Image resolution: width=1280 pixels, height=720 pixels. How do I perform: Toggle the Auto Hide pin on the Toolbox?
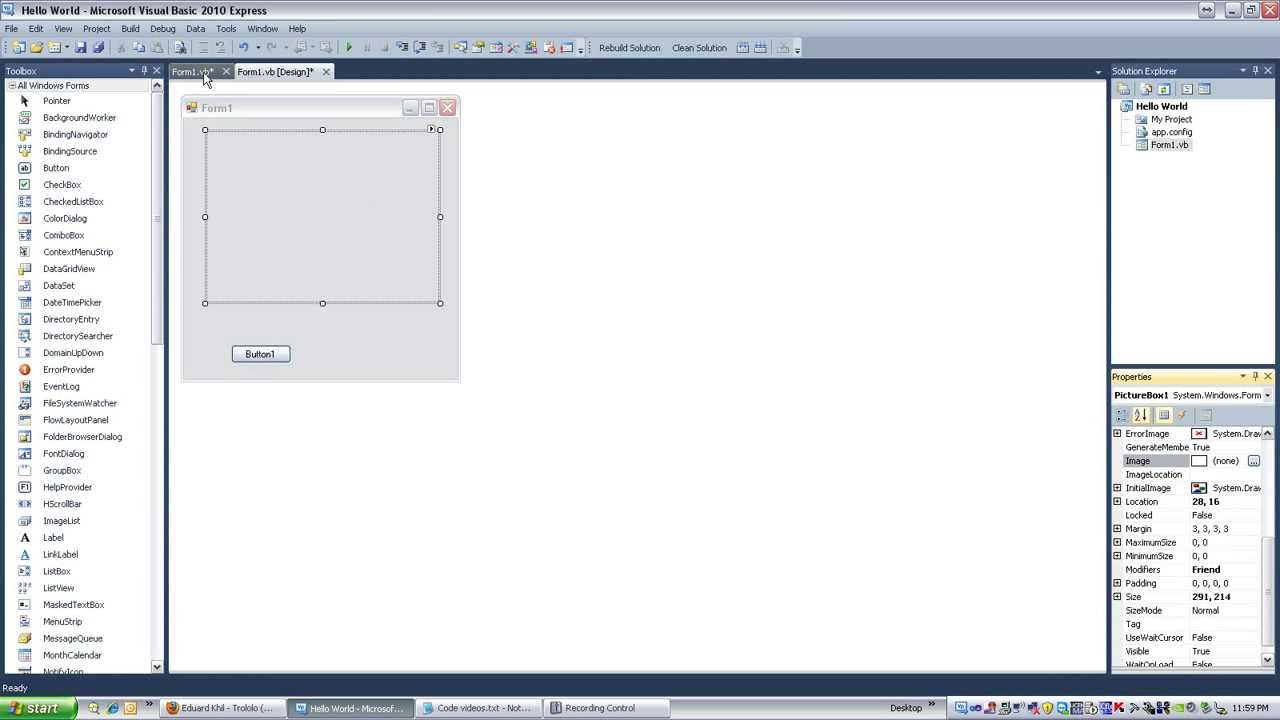tap(143, 70)
